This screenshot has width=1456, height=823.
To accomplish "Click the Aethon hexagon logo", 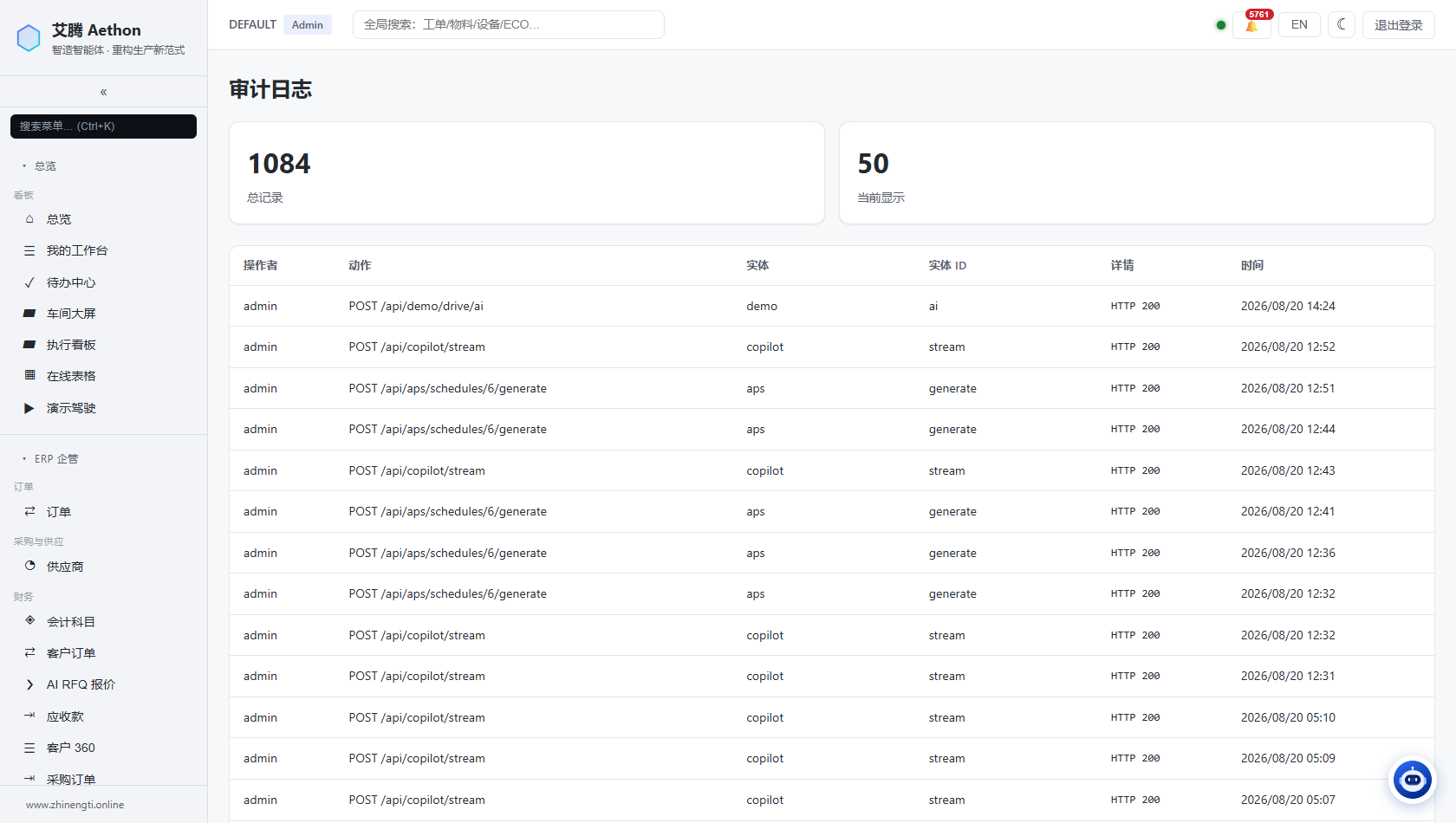I will click(x=29, y=38).
